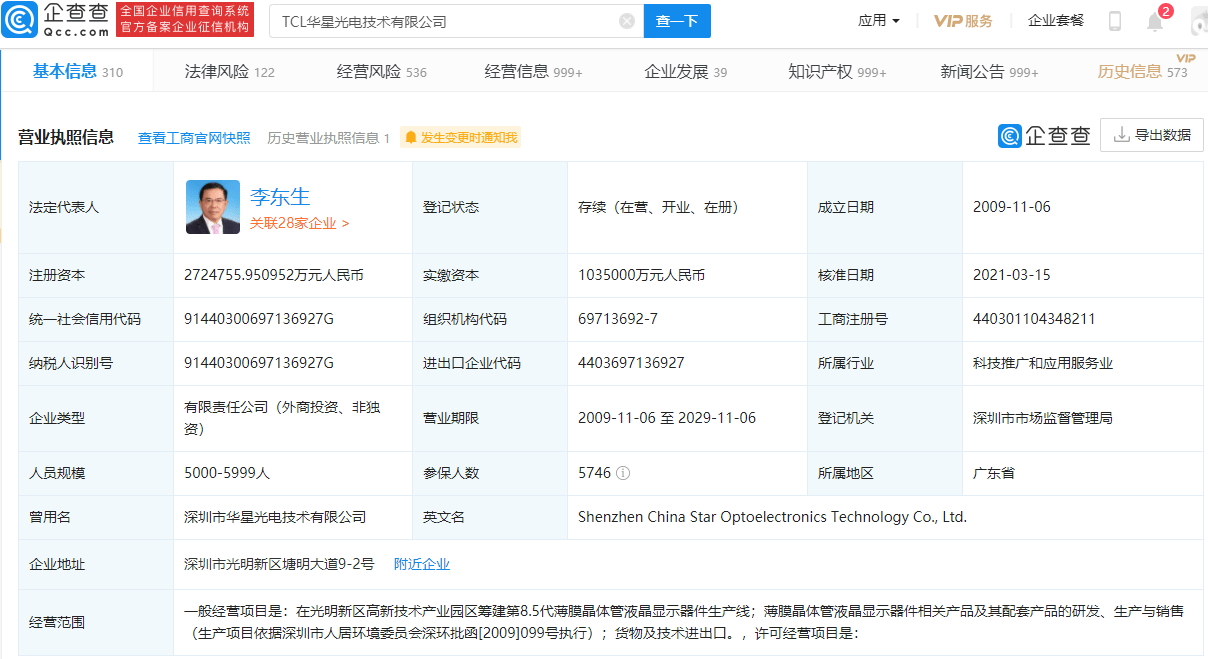Open the 企业套餐 link
This screenshot has height=659, width=1208.
coord(1056,21)
